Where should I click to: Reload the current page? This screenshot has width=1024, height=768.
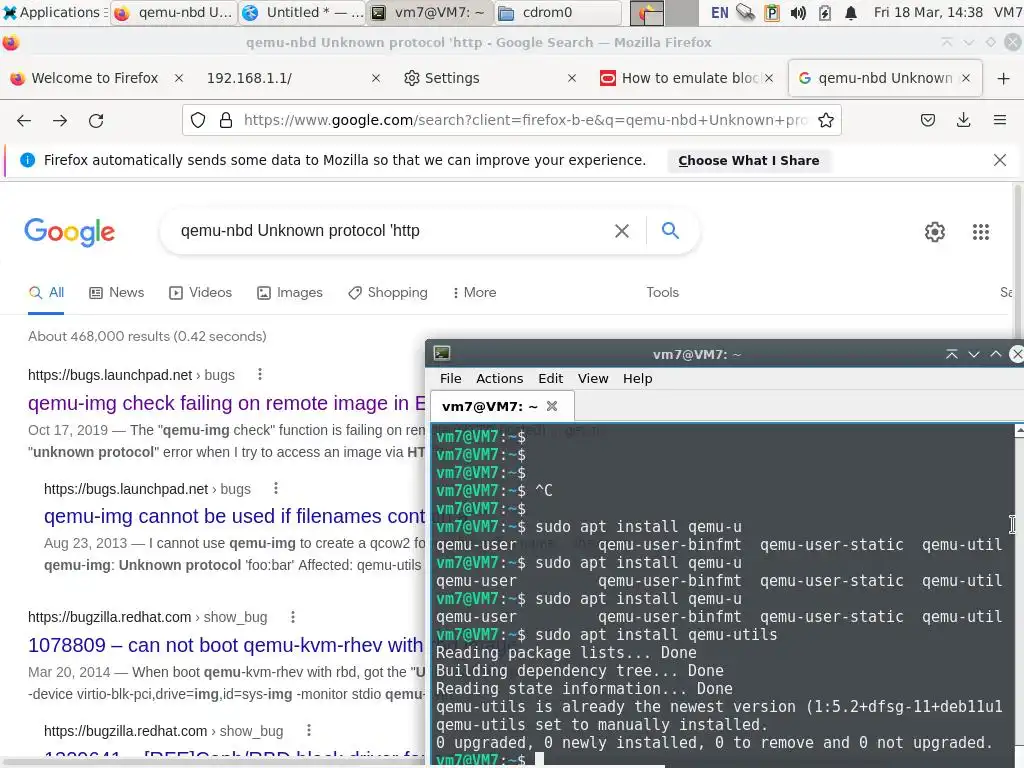[x=96, y=120]
